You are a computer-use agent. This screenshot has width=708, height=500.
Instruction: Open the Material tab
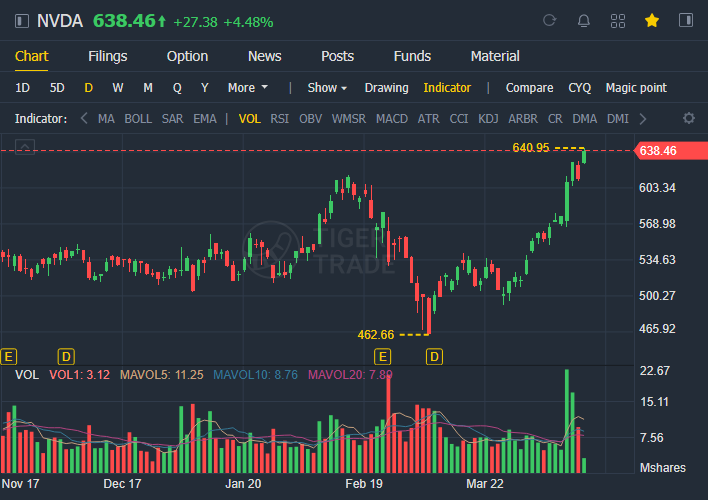[x=495, y=56]
